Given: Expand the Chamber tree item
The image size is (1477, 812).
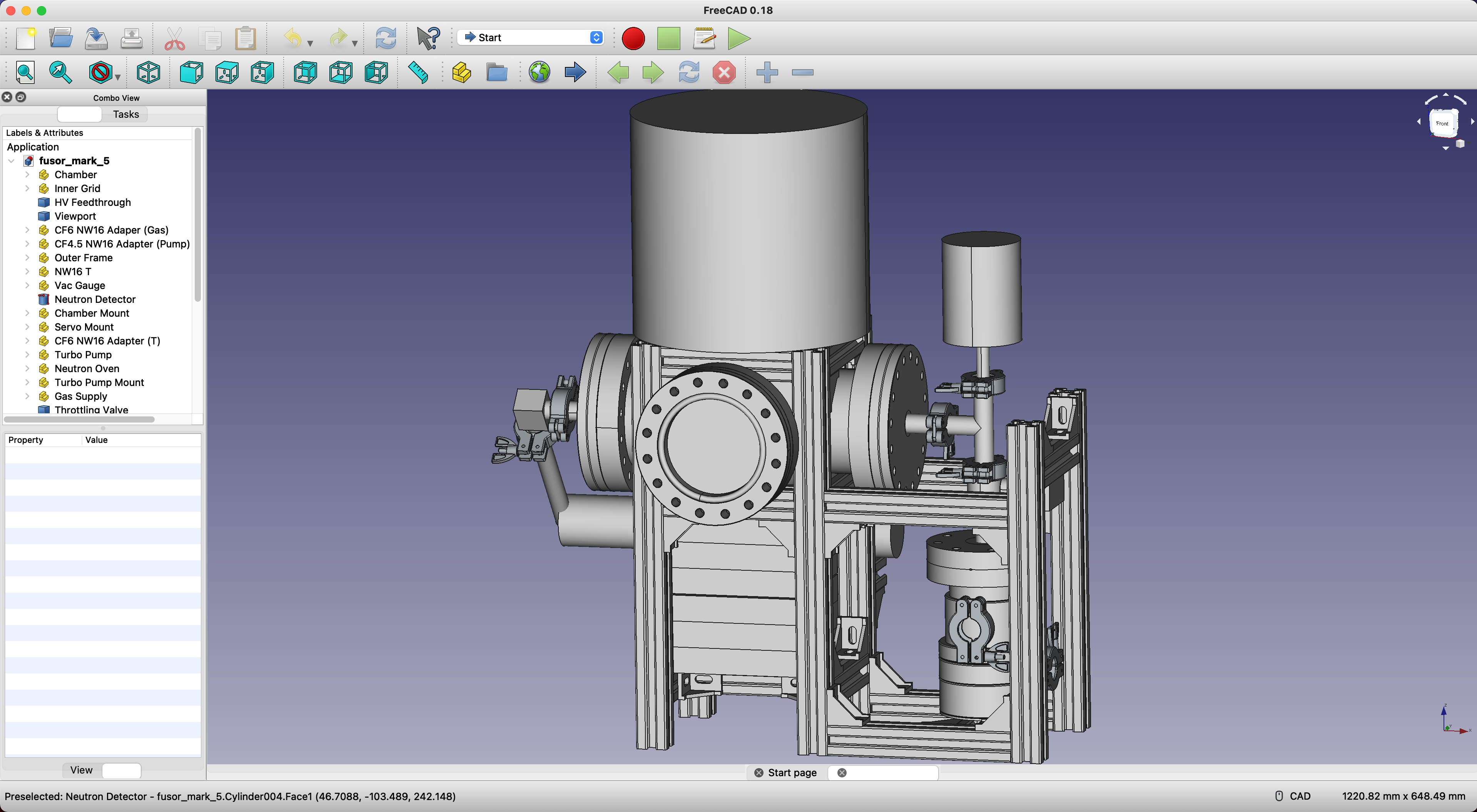Looking at the screenshot, I should pyautogui.click(x=27, y=174).
